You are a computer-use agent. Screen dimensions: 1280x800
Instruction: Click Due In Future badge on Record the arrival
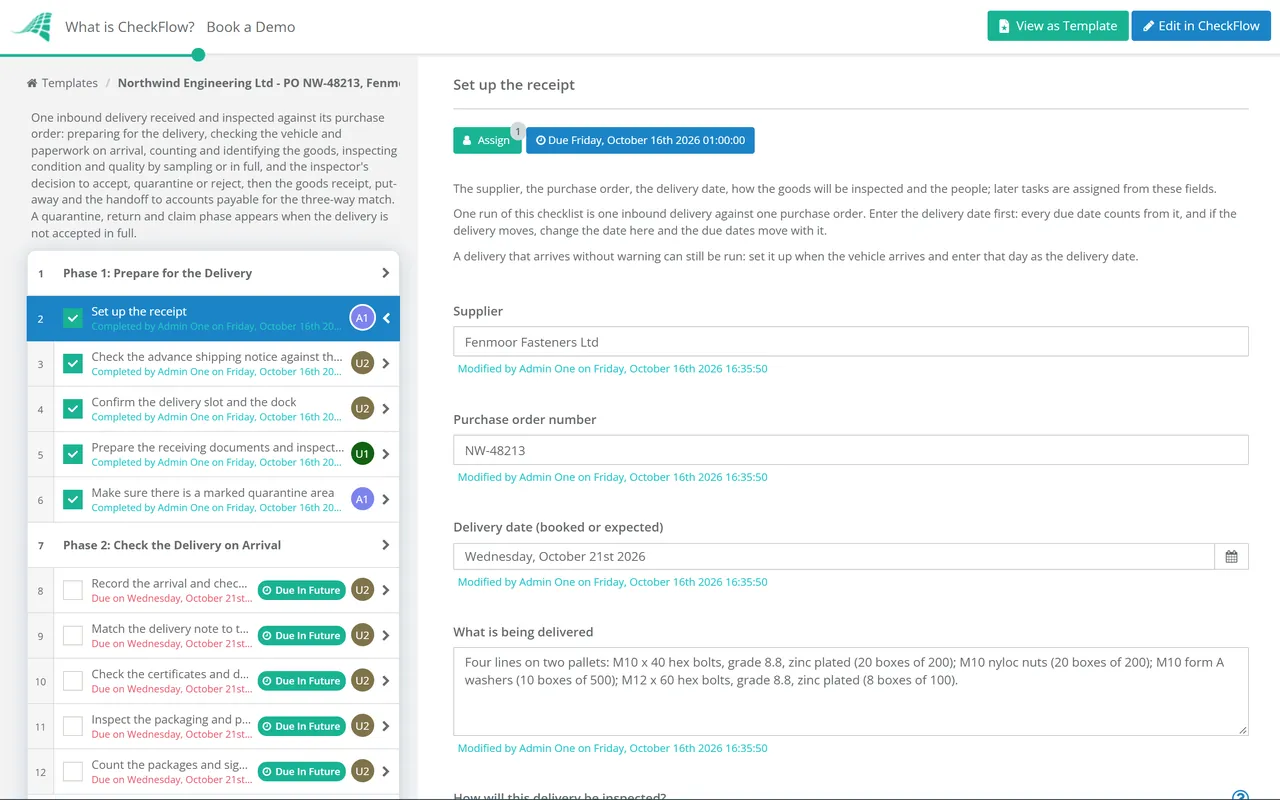(302, 590)
